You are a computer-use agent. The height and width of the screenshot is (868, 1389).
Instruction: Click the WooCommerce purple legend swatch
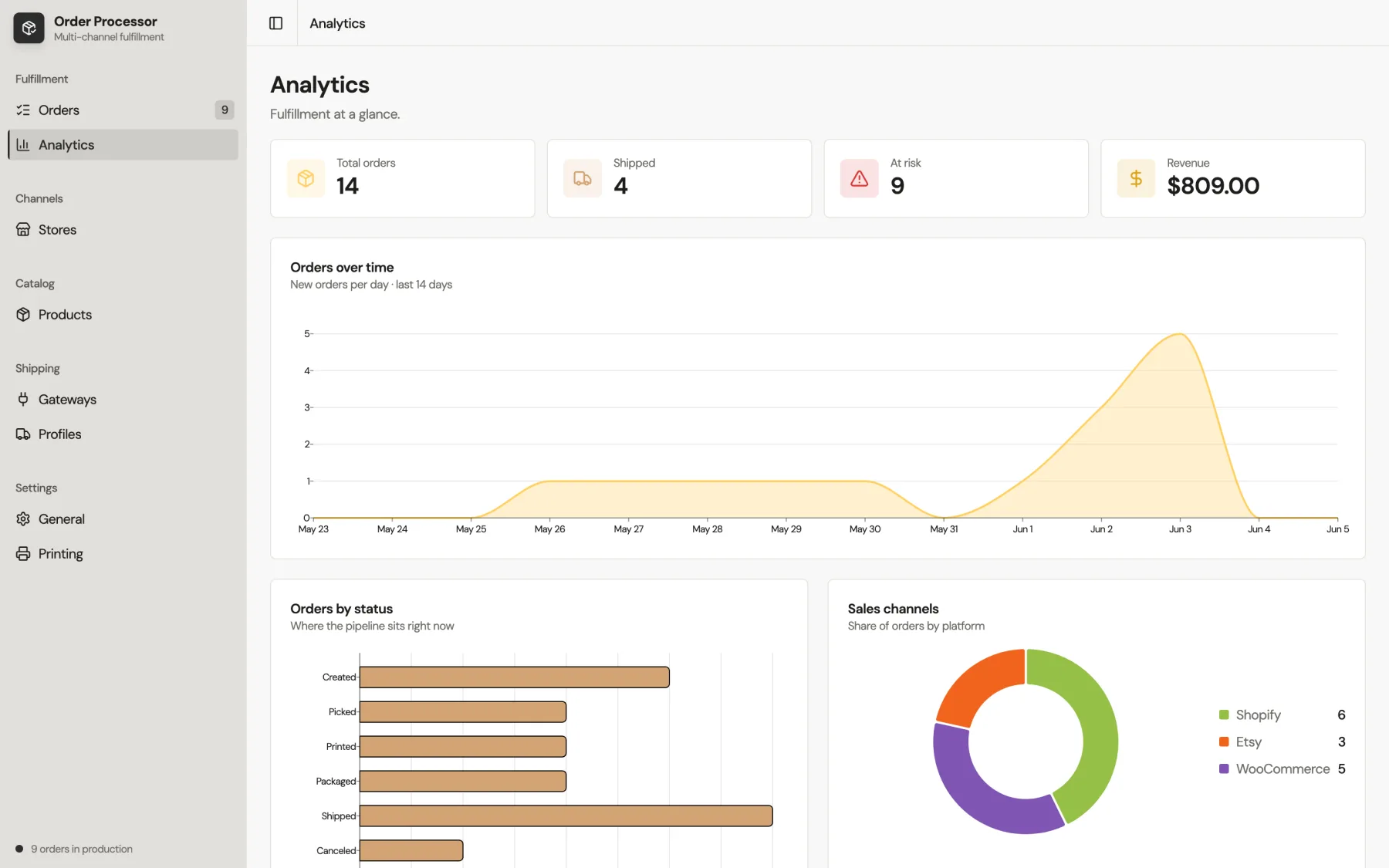point(1224,768)
